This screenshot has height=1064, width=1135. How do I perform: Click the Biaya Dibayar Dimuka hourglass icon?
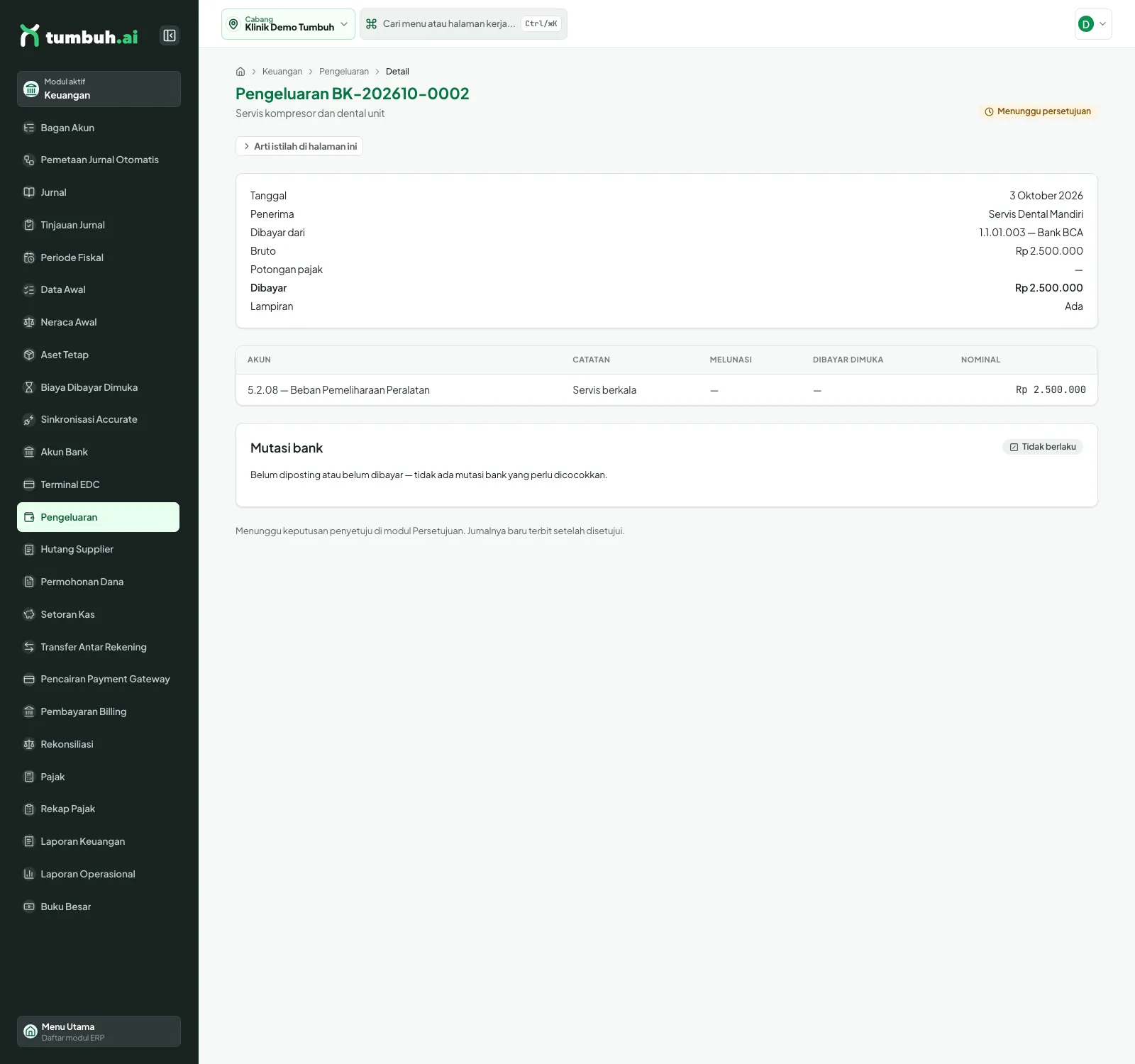[29, 387]
